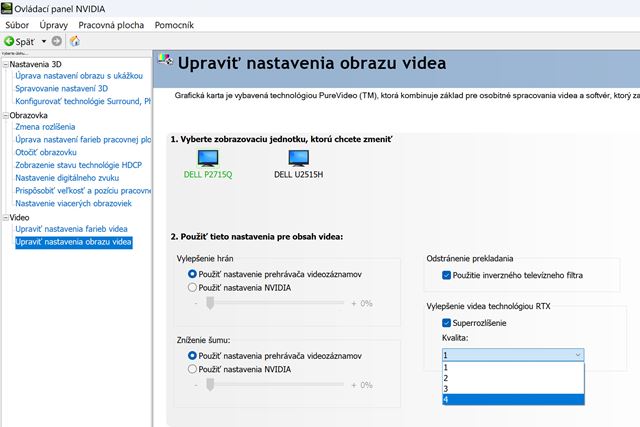
Task: Choose quality option 1 in list
Action: (x=513, y=367)
